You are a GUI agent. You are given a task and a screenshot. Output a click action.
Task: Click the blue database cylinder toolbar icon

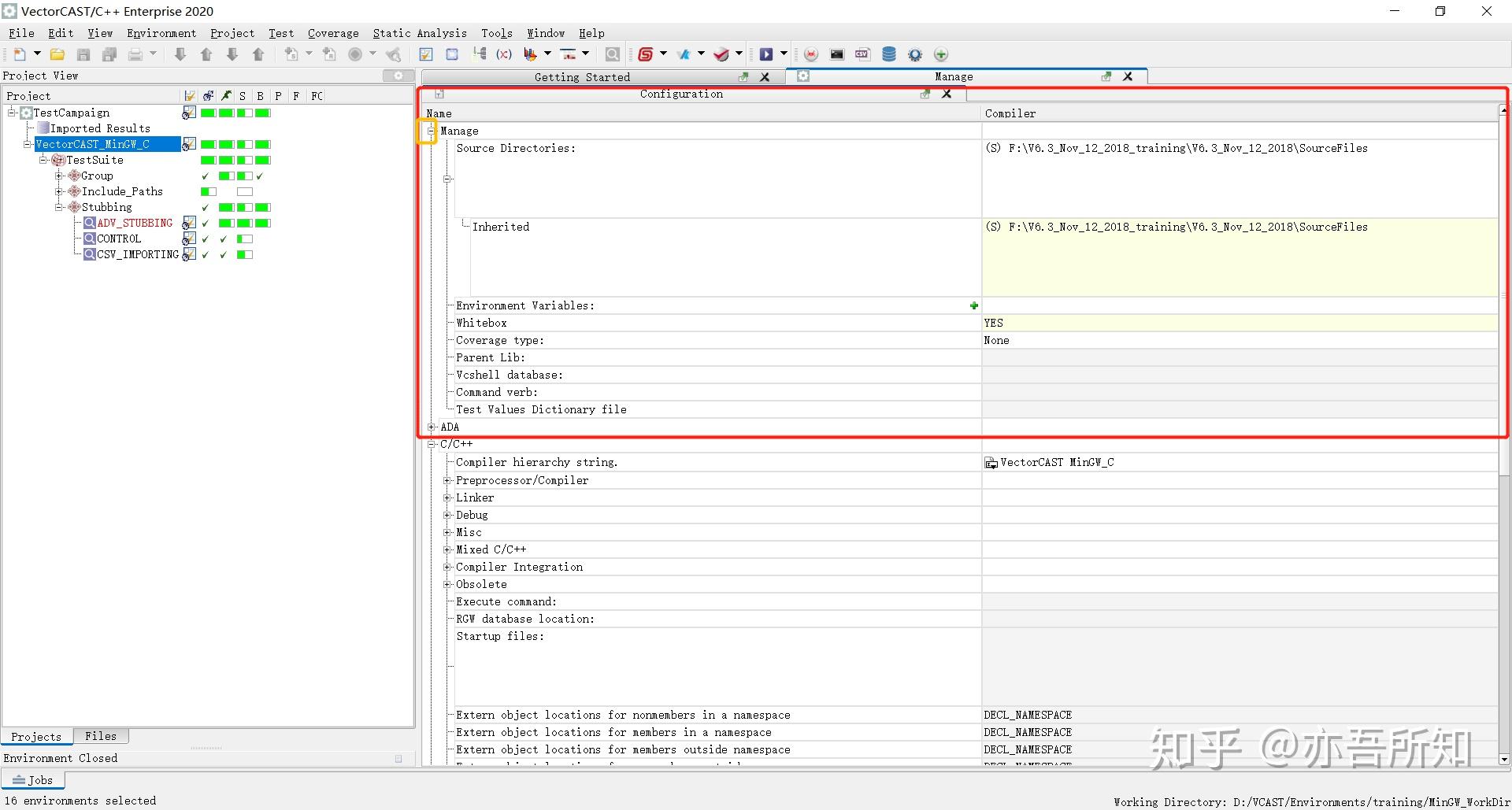click(888, 54)
